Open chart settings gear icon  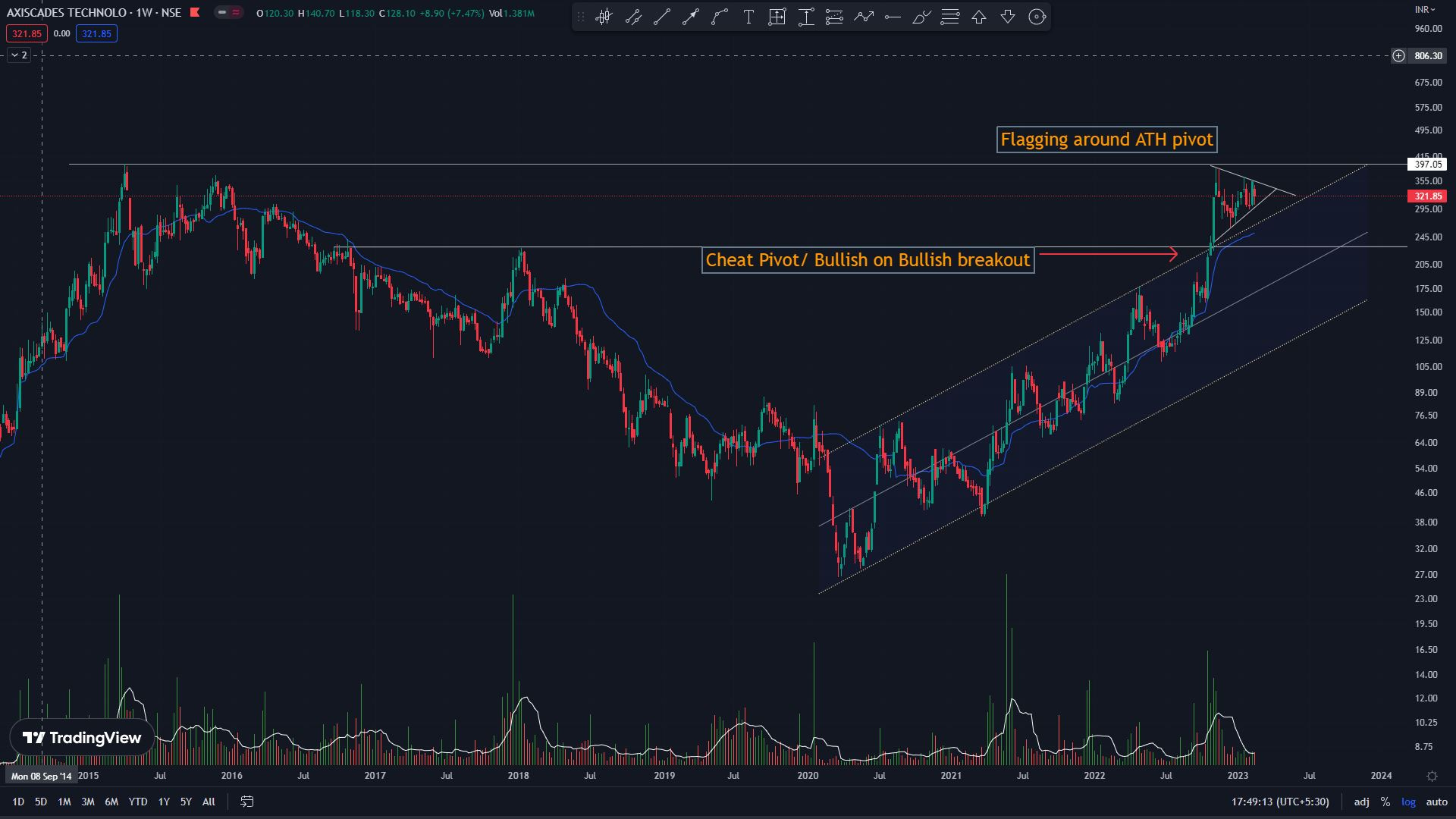pos(1432,776)
